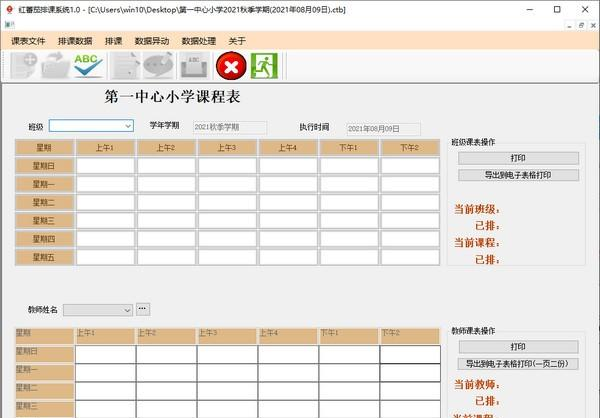Select teacher table cell 星期日 上午1
The width and height of the screenshot is (600, 418).
(x=106, y=354)
